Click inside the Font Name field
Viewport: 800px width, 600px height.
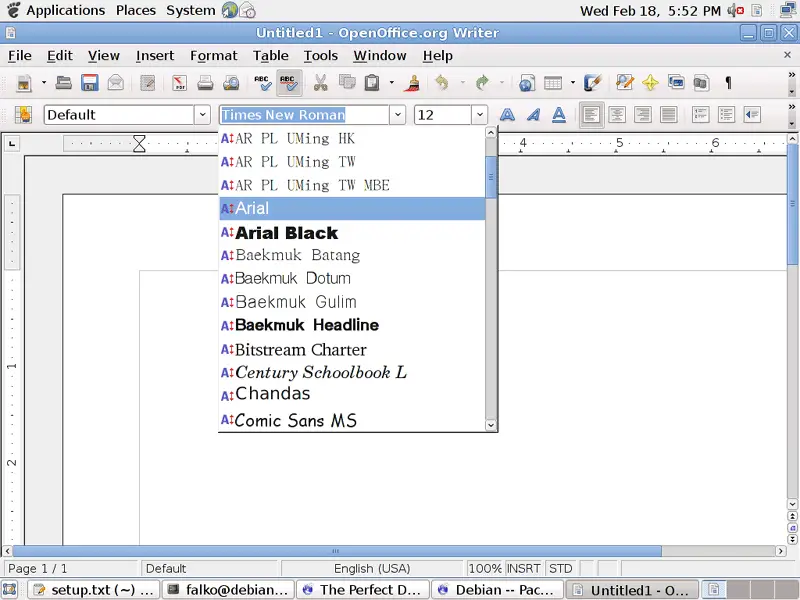[x=305, y=115]
